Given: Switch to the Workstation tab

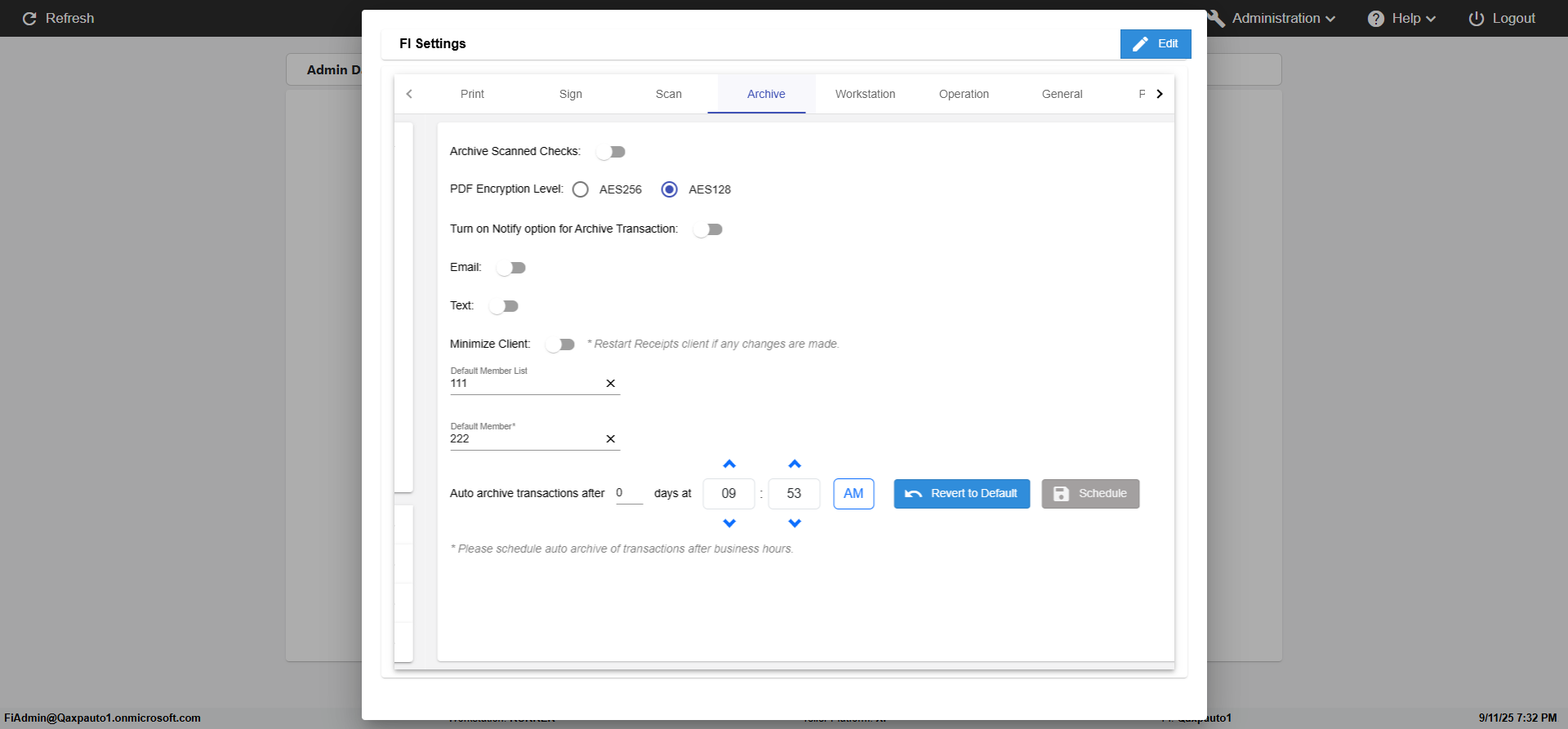Looking at the screenshot, I should (x=865, y=94).
